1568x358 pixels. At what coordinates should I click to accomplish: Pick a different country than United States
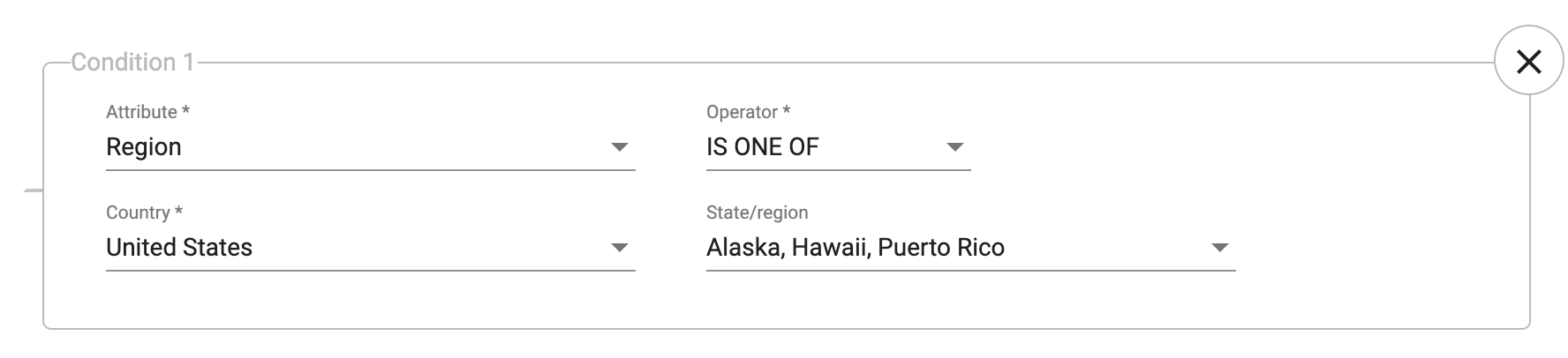tap(371, 248)
